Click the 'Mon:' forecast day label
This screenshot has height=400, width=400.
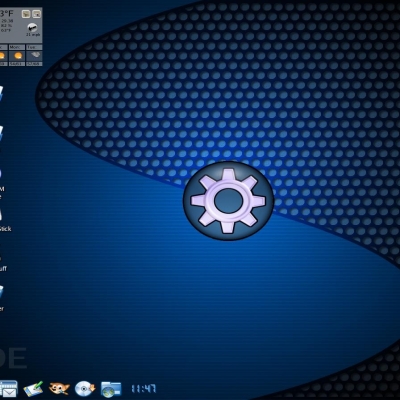tap(16, 47)
